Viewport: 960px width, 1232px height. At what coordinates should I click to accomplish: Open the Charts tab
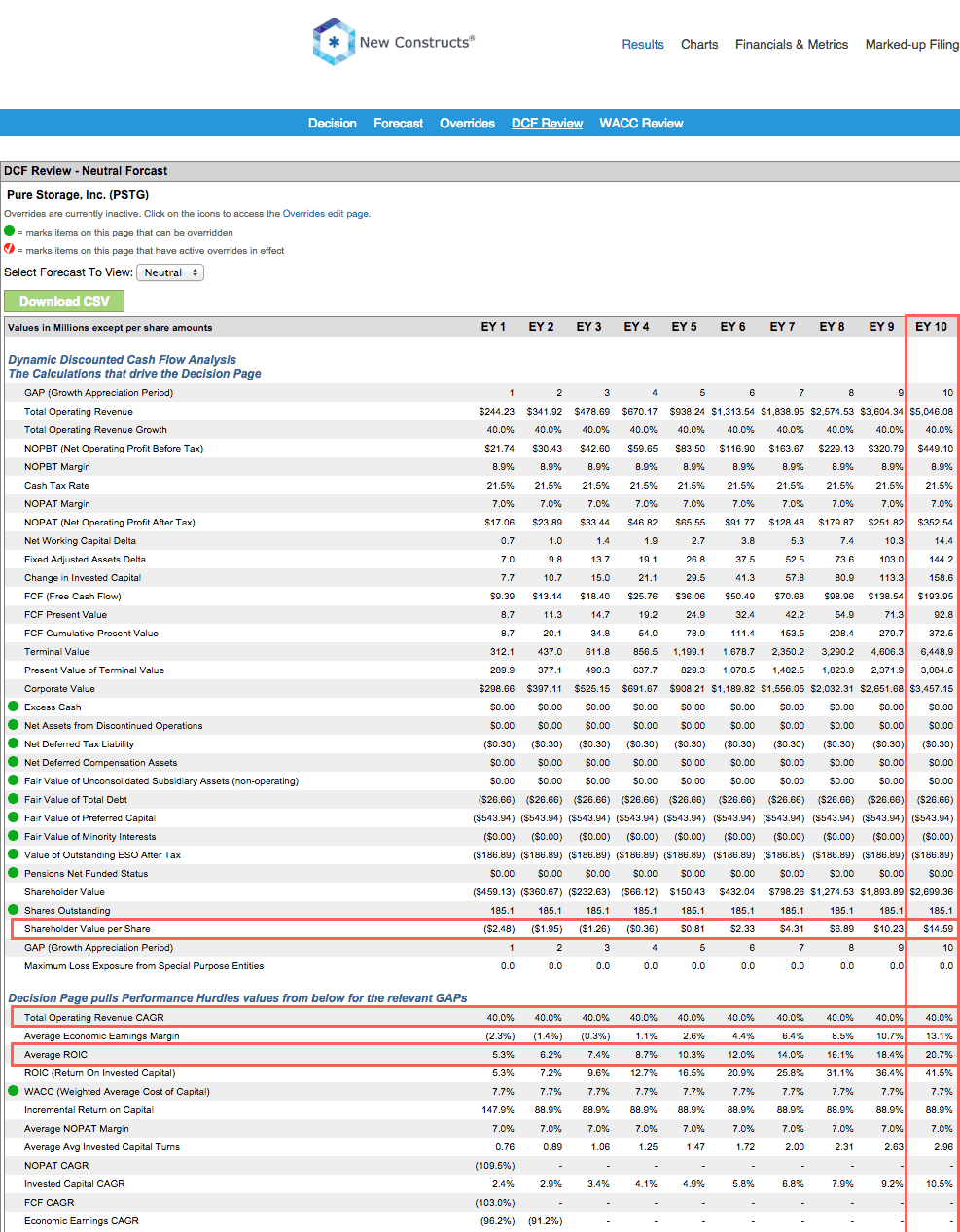point(699,44)
